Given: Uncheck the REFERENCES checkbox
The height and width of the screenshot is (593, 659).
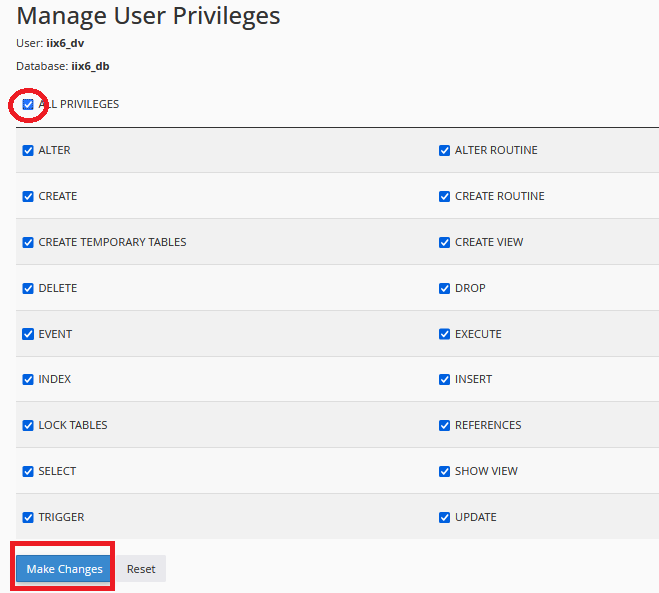Looking at the screenshot, I should click(444, 426).
